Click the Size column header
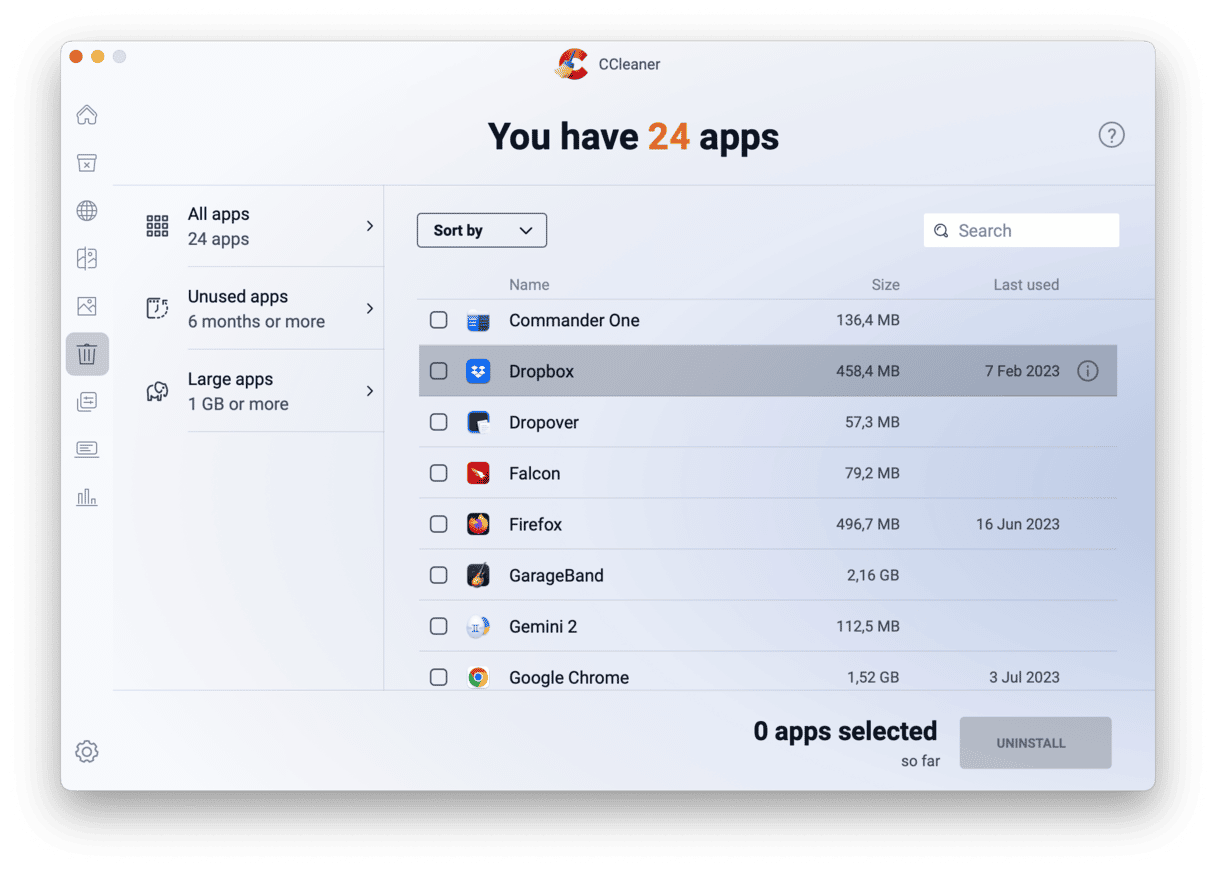The height and width of the screenshot is (871, 1216). pos(885,285)
